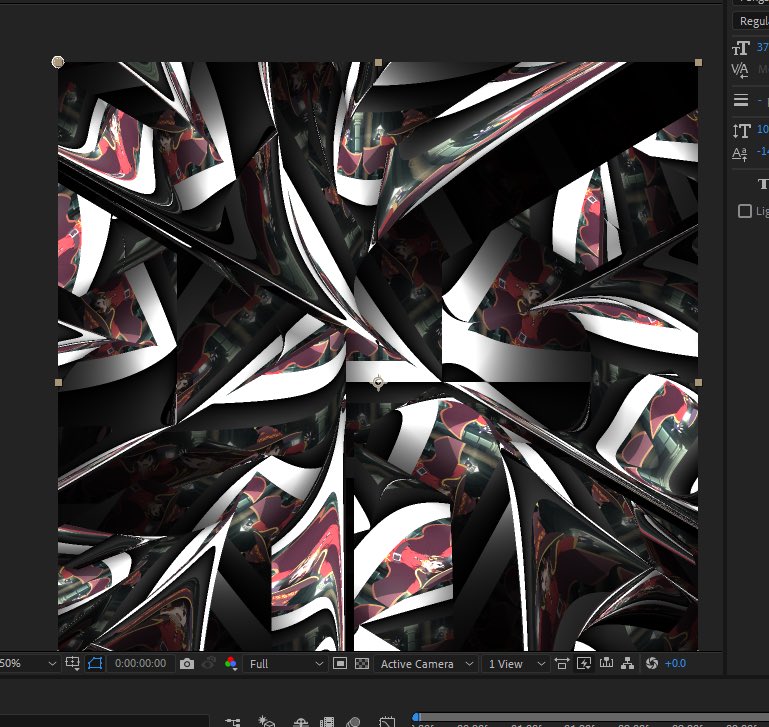Image resolution: width=769 pixels, height=727 pixels.
Task: Enable frame blending in the timeline
Action: [327, 722]
